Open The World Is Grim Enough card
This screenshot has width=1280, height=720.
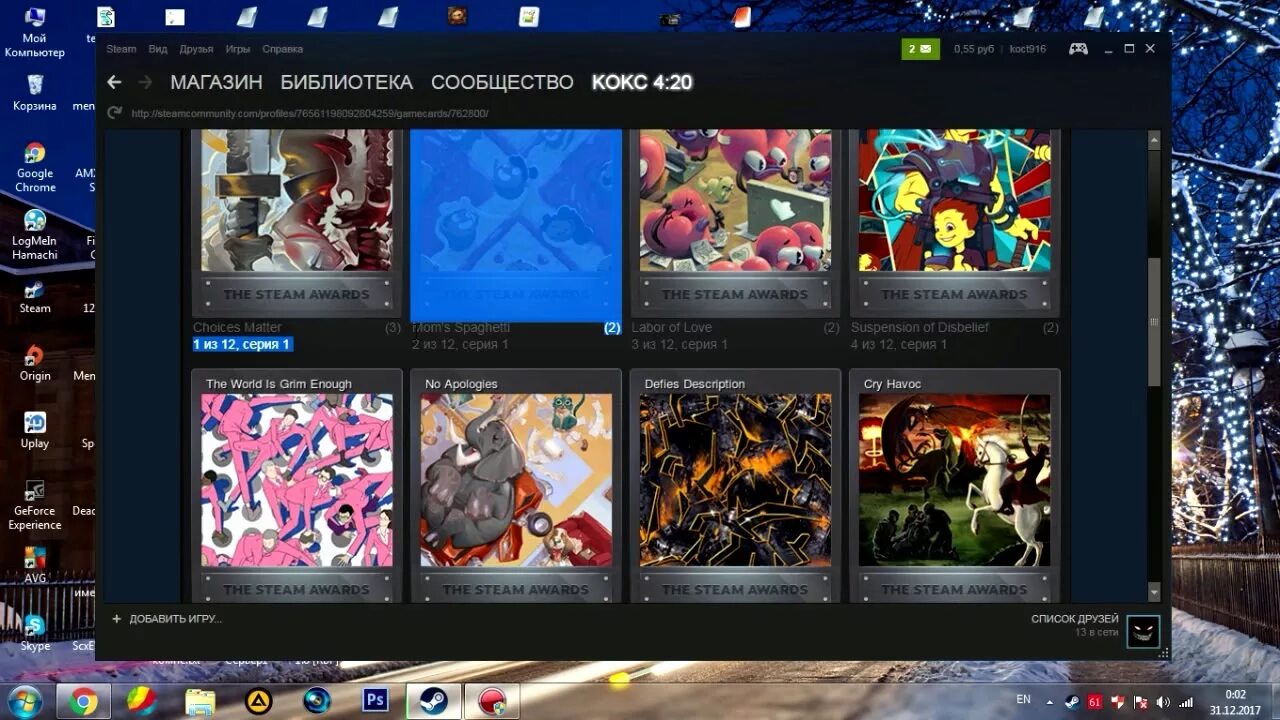297,486
